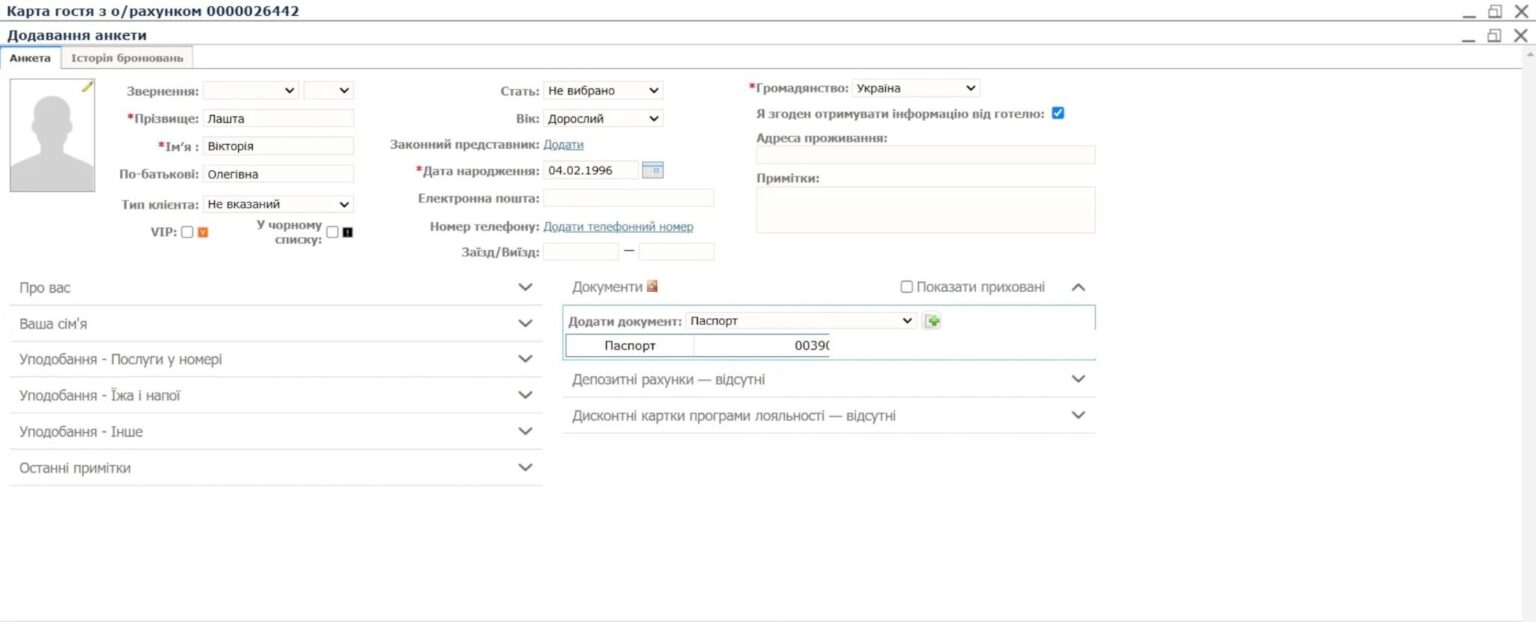Open the Стать dropdown
The image size is (1536, 622).
click(603, 90)
